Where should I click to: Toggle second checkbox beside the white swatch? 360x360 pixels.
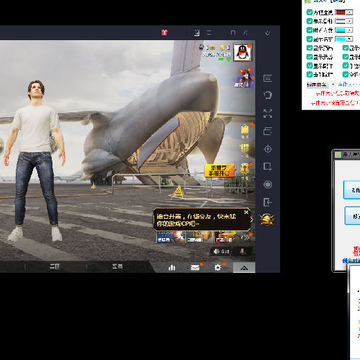(310, 21)
